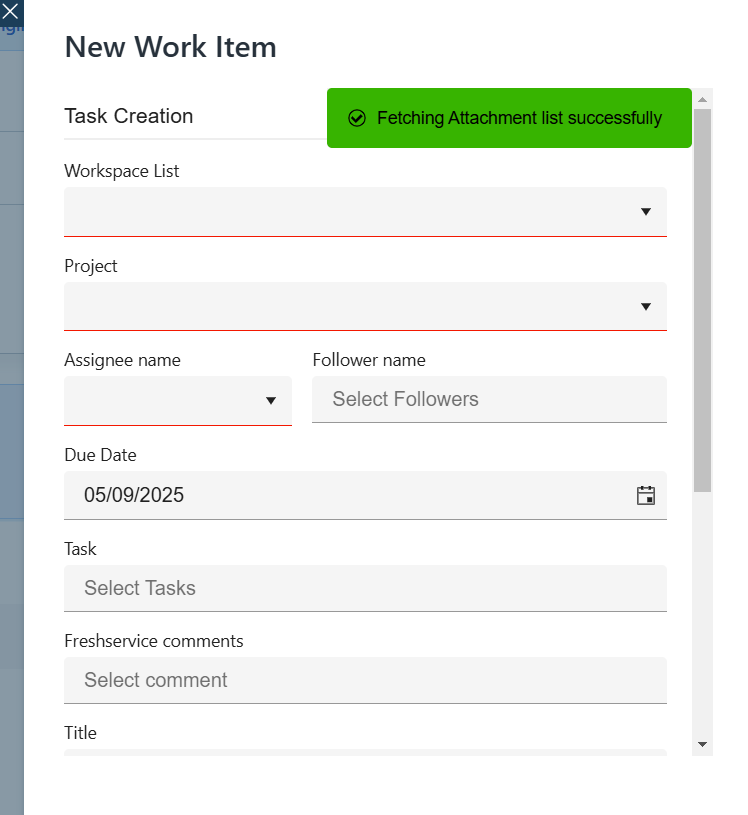
Task: Click the New Work Item heading
Action: tap(170, 47)
